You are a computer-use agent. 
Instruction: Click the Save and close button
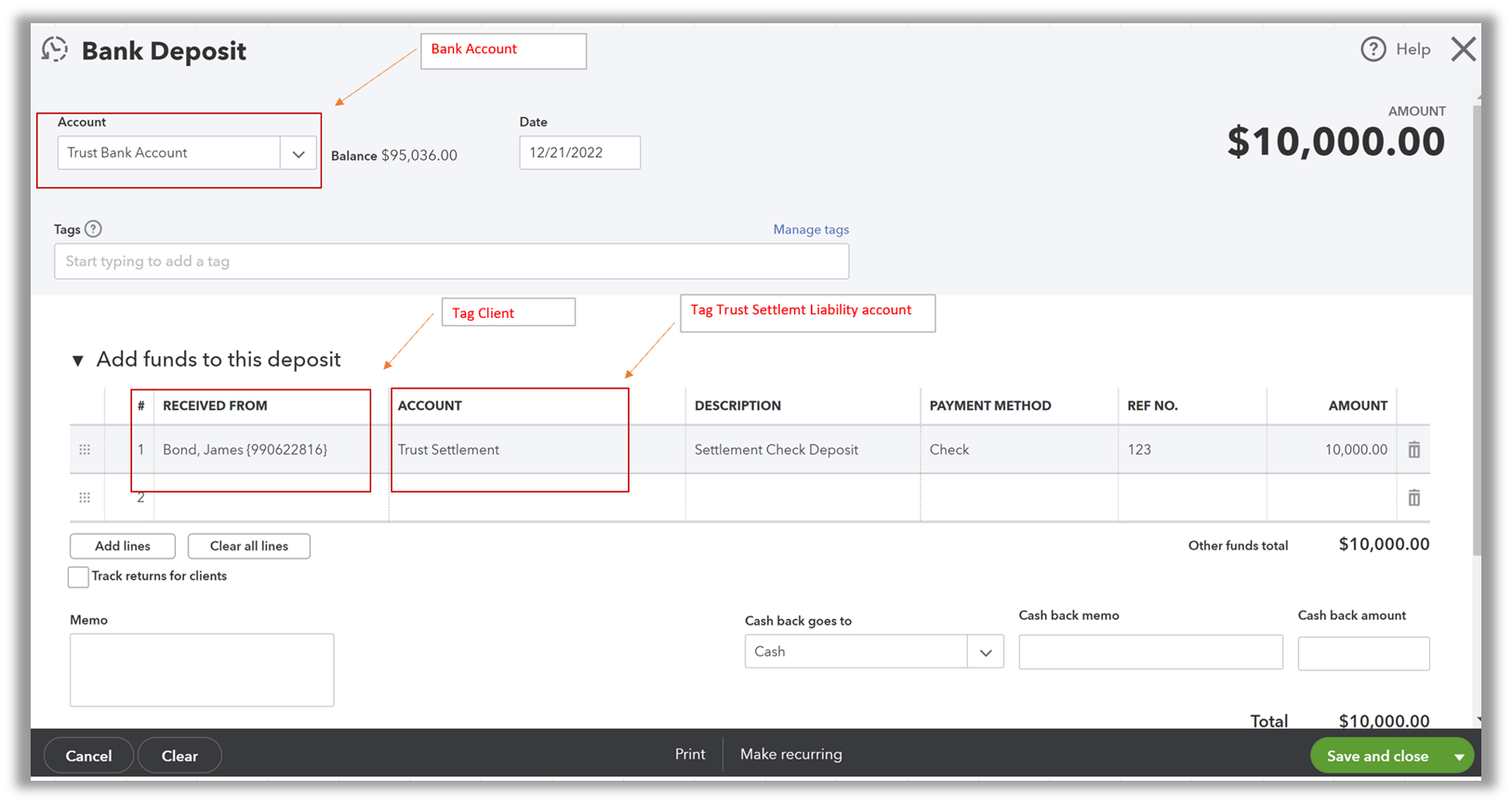1377,757
